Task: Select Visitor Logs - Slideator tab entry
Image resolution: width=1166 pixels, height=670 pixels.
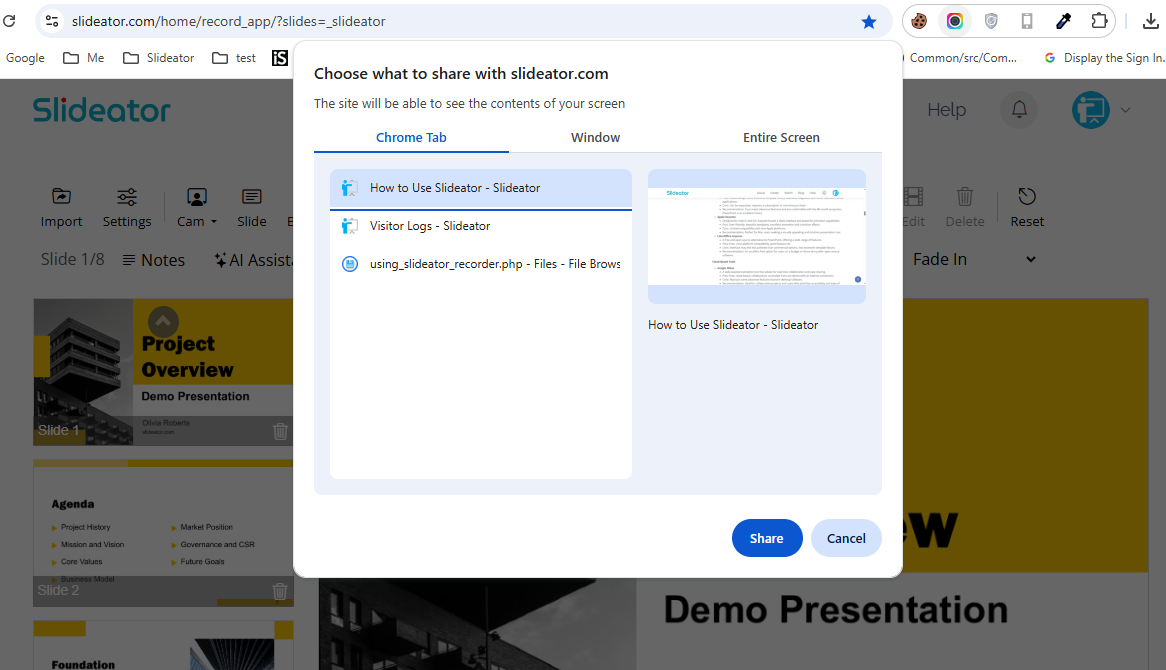Action: [x=481, y=226]
